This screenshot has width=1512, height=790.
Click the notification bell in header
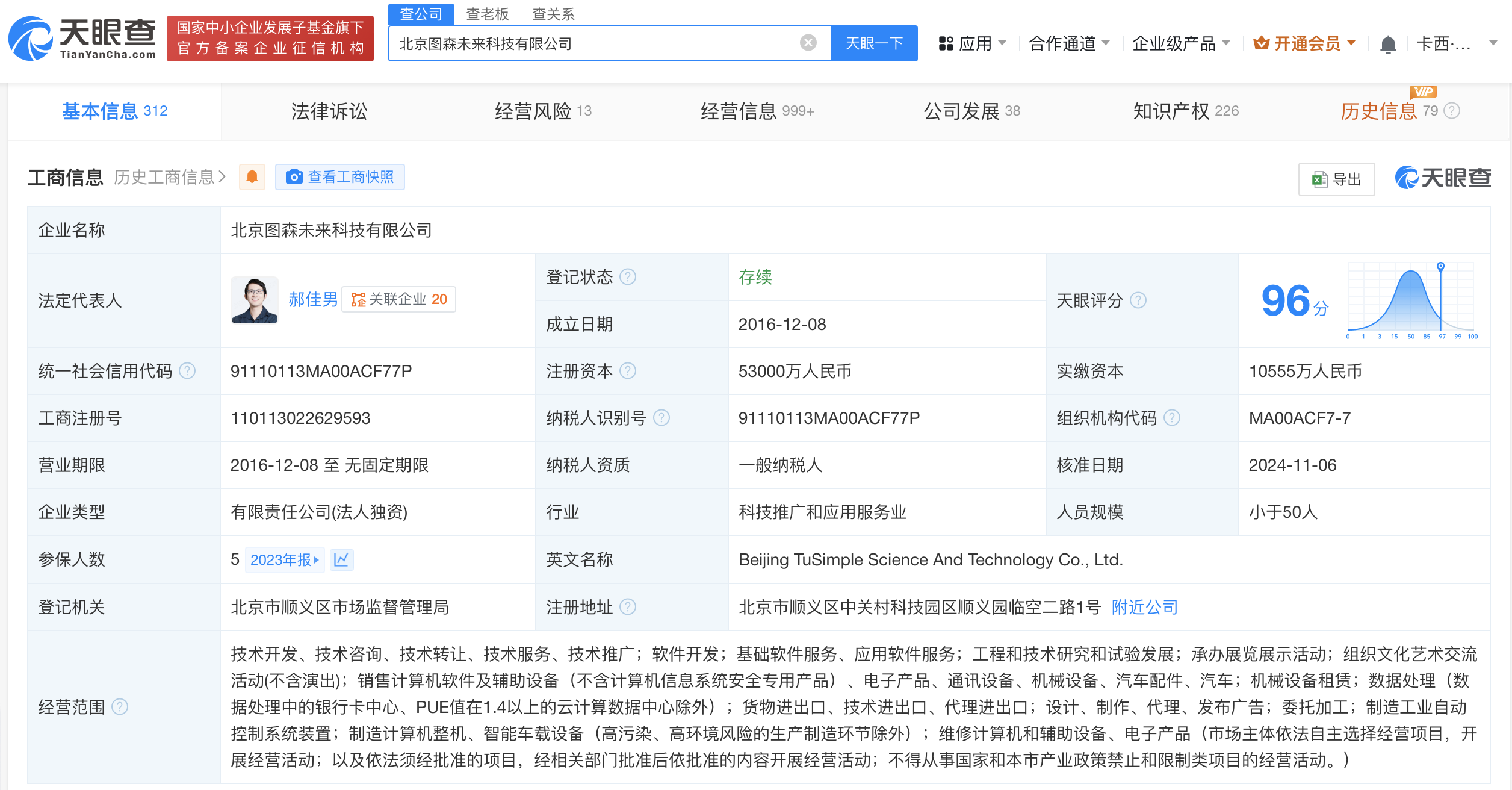(x=1388, y=44)
